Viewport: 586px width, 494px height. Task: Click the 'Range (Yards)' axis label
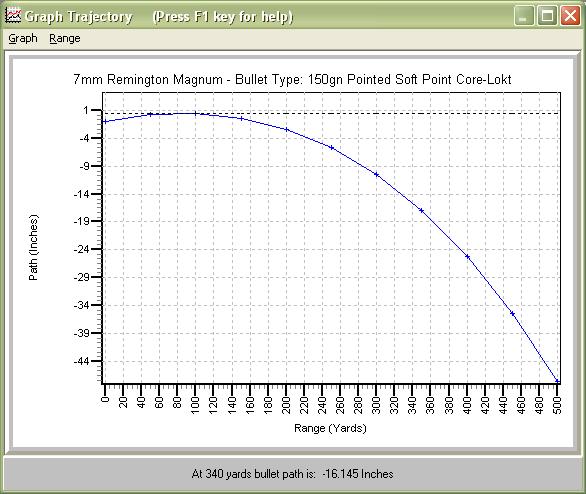click(x=330, y=428)
